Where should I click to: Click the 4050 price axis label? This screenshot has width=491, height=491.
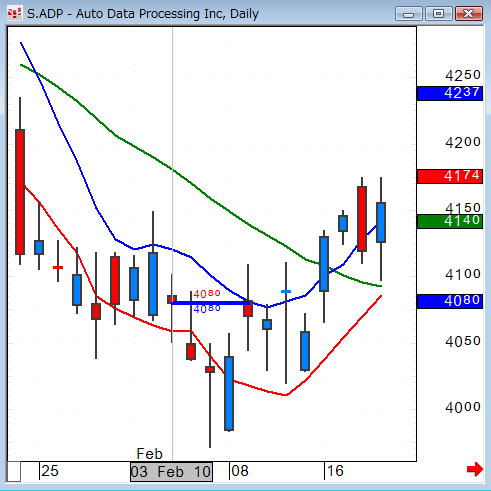[463, 341]
